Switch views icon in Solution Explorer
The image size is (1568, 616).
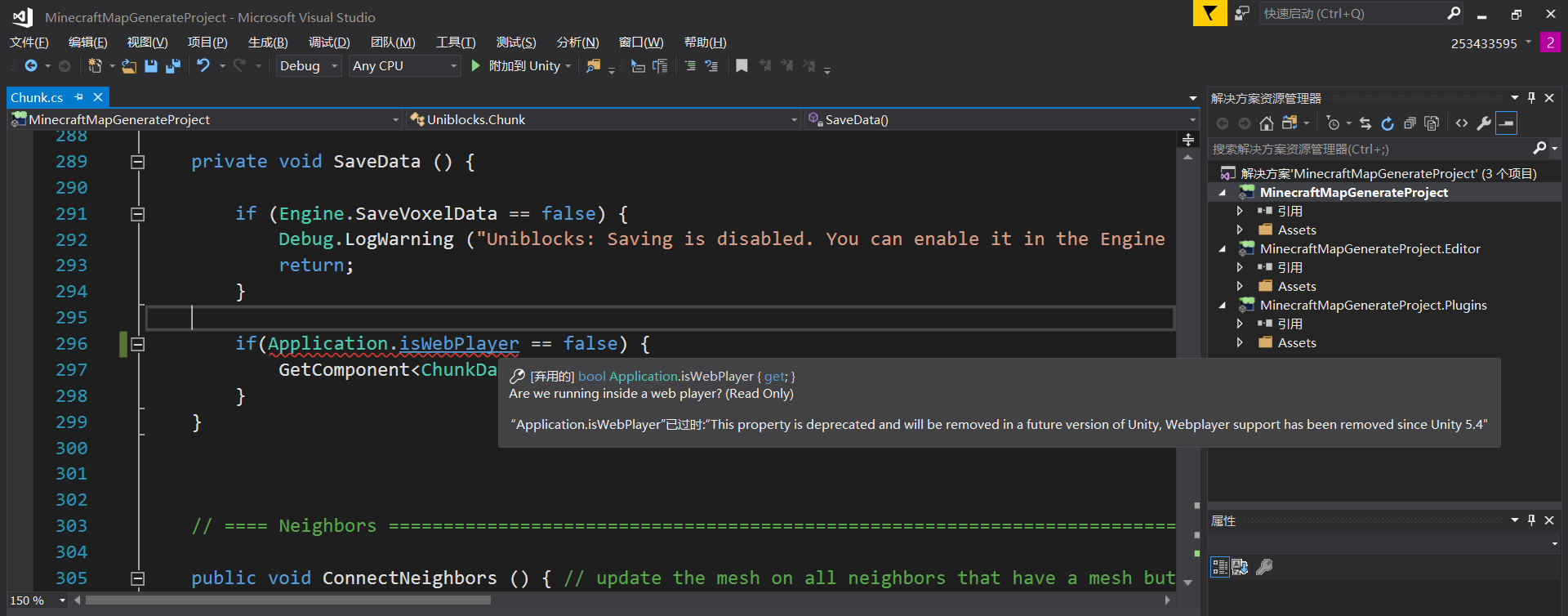tap(1290, 123)
